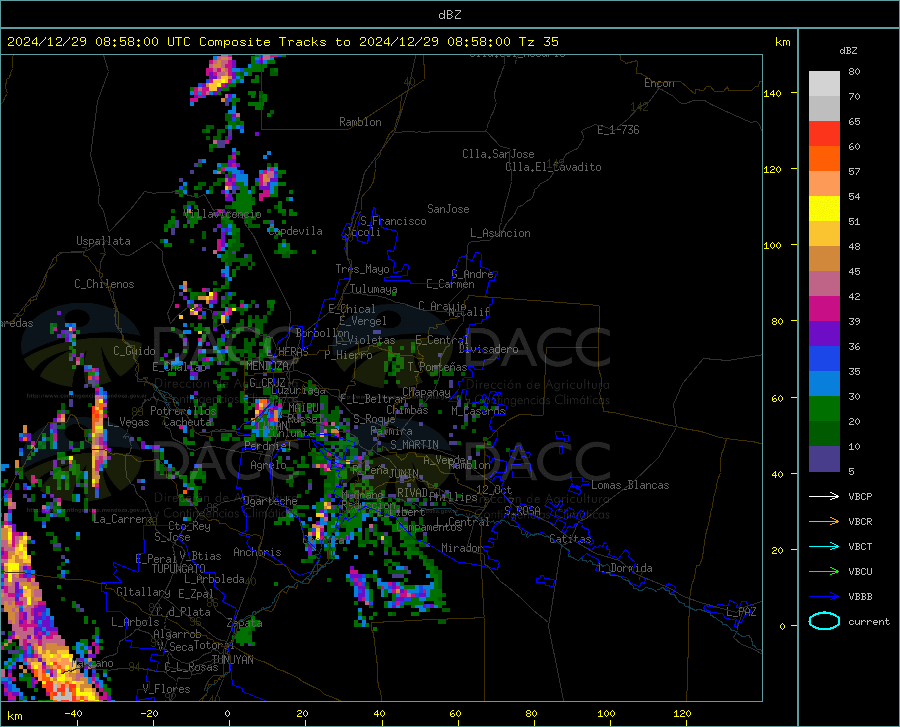Click the 'VBCU' legend label
The image size is (900, 727).
click(x=860, y=572)
